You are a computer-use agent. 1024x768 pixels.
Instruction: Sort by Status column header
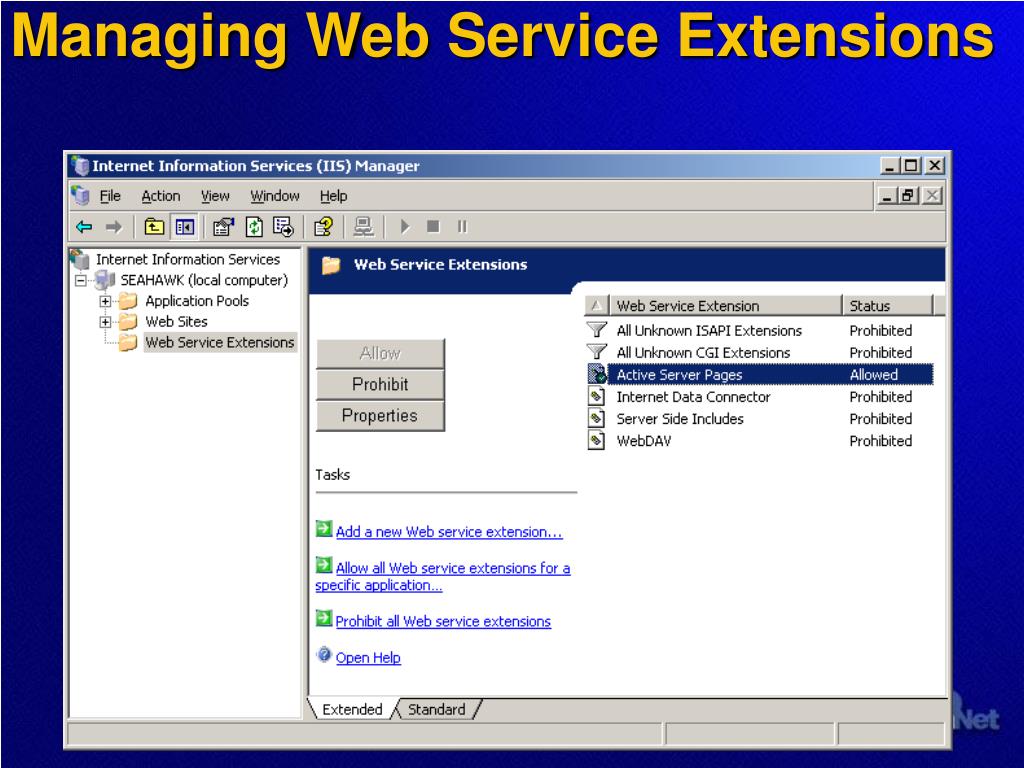click(888, 305)
